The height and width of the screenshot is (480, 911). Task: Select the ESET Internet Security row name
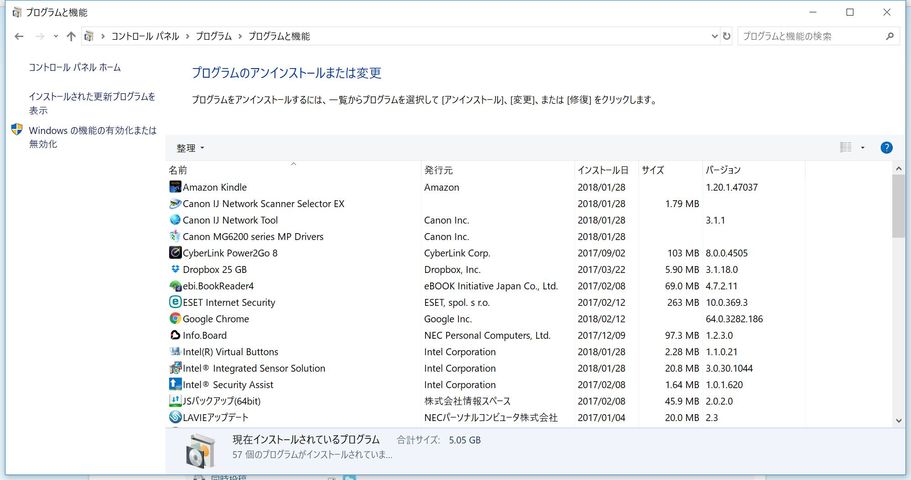click(229, 303)
